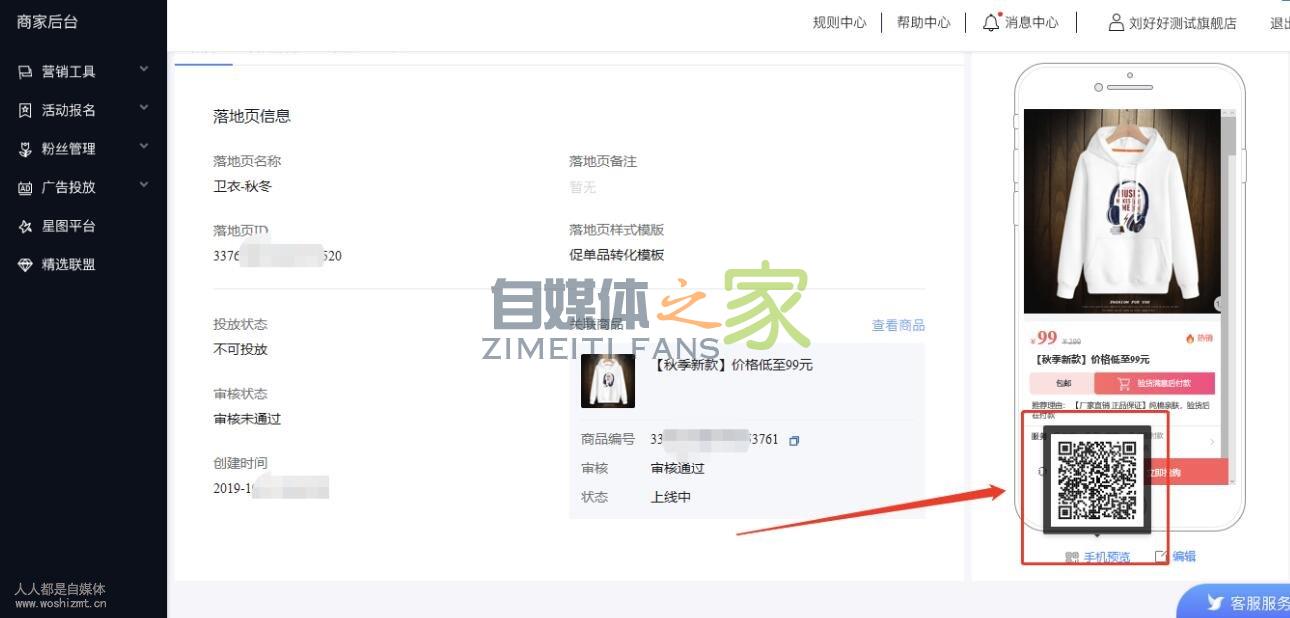Screen dimensions: 1290x618
Task: Click the 营销工具 flag icon in sidebar
Action: (x=26, y=72)
